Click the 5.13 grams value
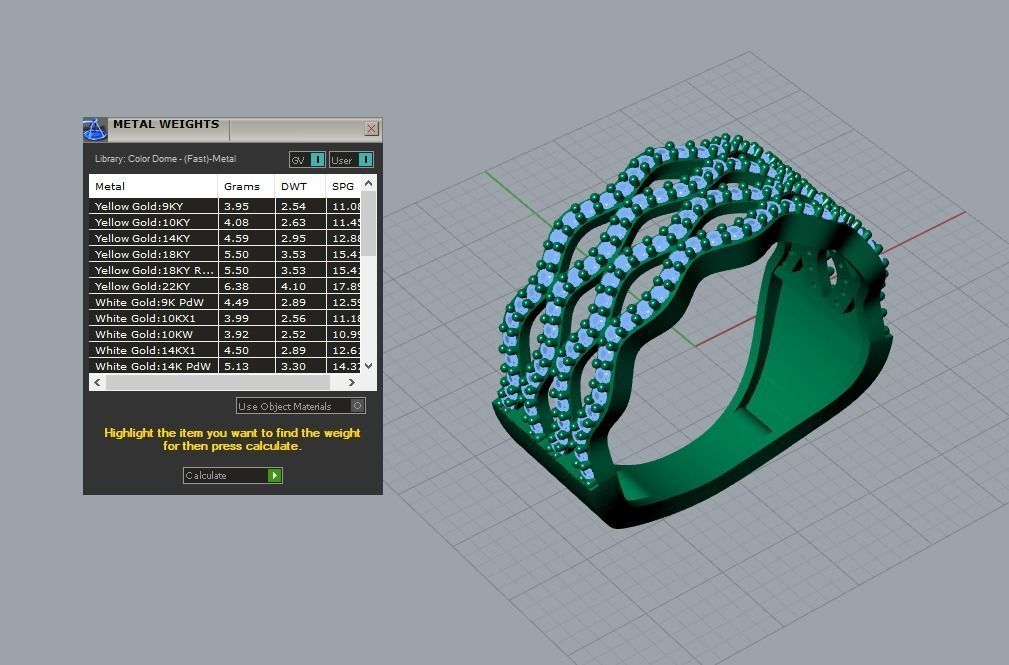The image size is (1009, 665). pyautogui.click(x=236, y=366)
